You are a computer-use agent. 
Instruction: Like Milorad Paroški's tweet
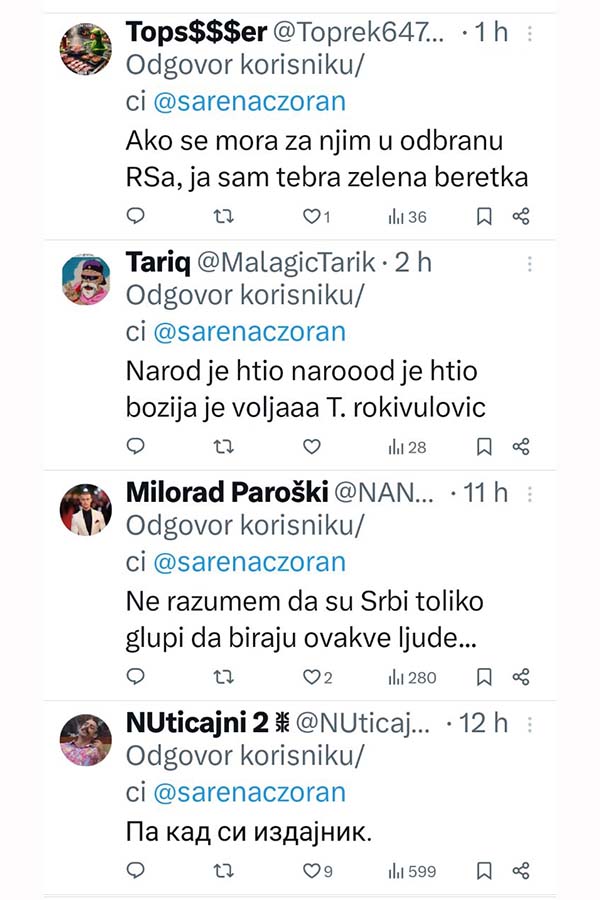coord(311,677)
